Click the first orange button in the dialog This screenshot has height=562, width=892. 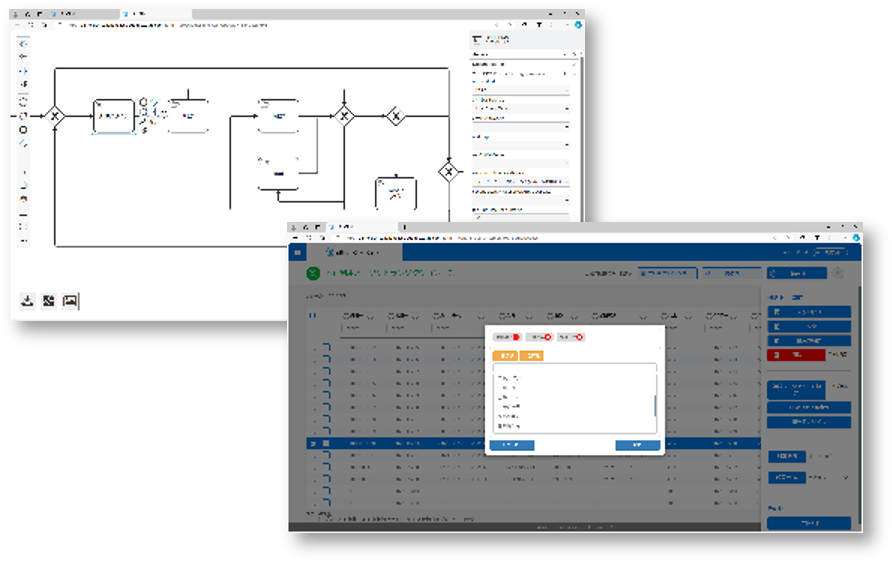pos(506,356)
